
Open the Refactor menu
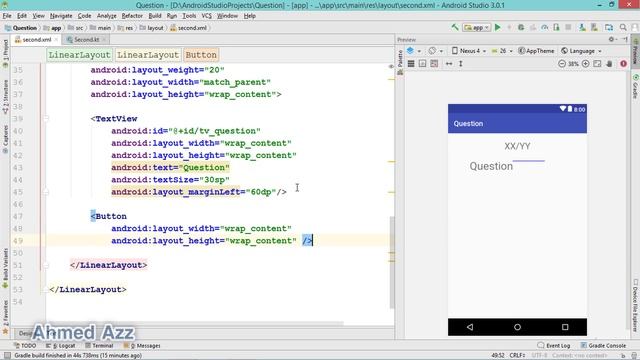click(132, 16)
